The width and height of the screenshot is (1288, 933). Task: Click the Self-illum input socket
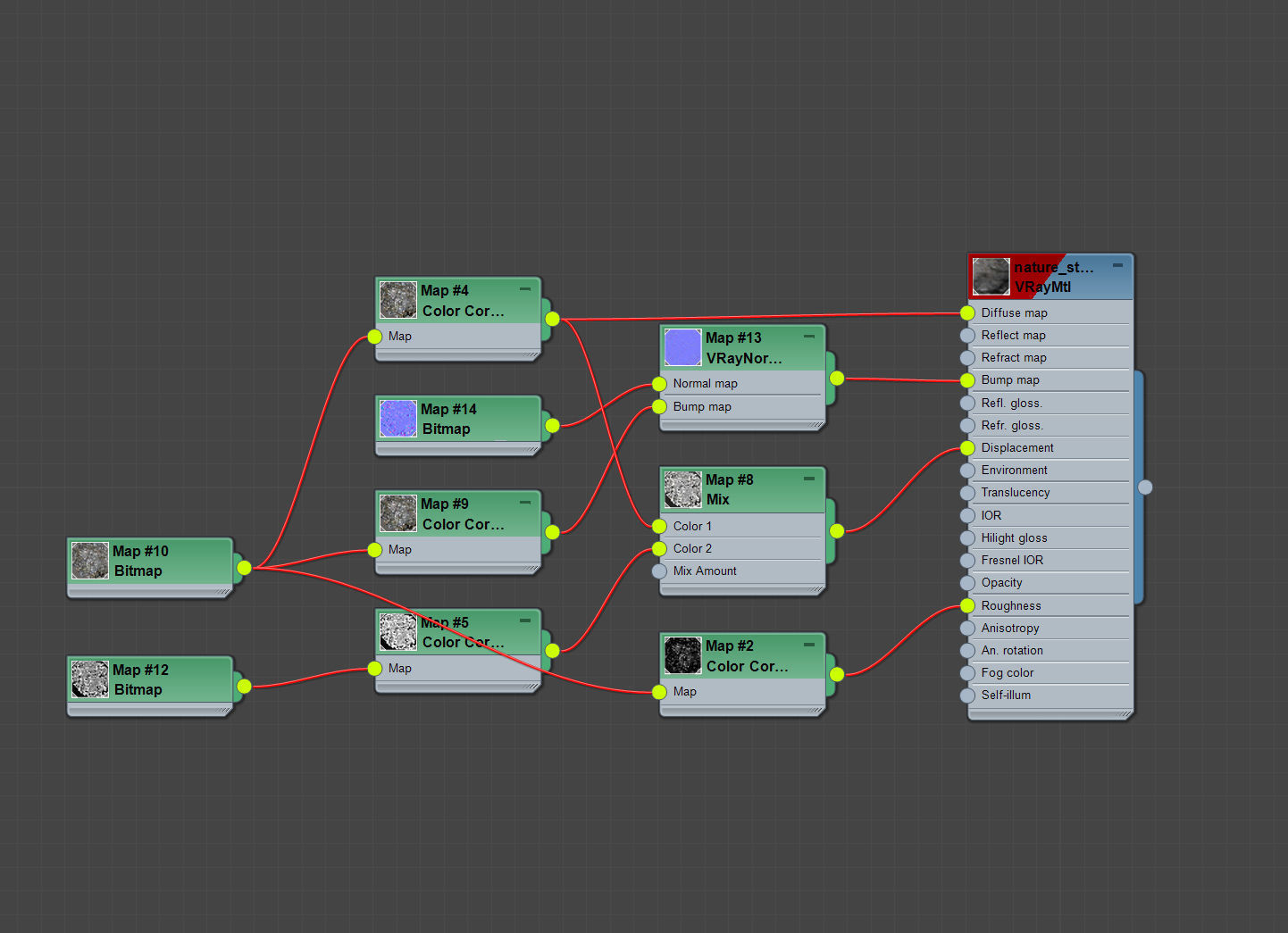967,696
